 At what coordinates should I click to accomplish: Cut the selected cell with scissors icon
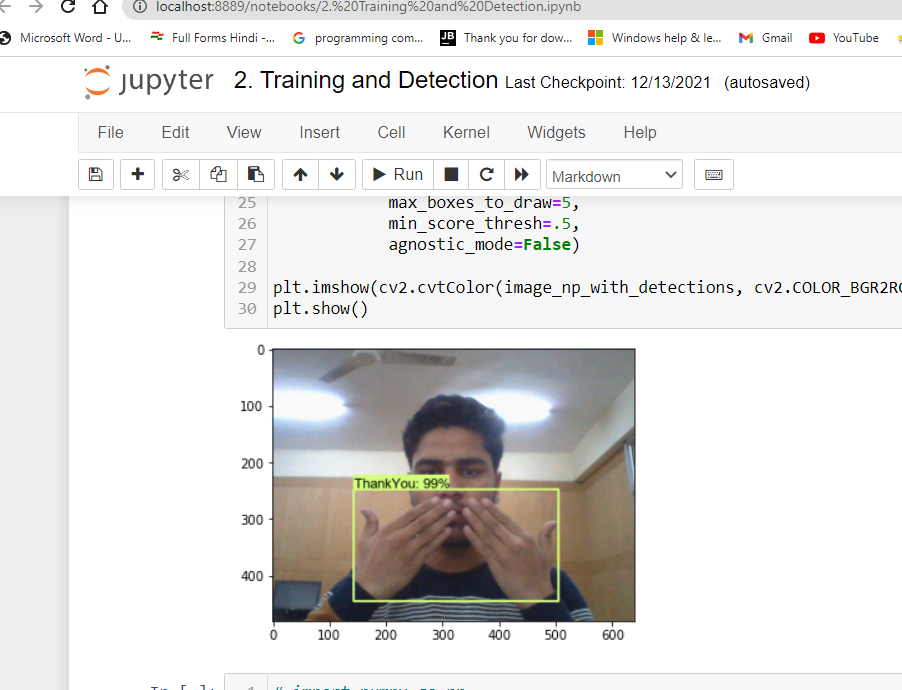point(180,174)
